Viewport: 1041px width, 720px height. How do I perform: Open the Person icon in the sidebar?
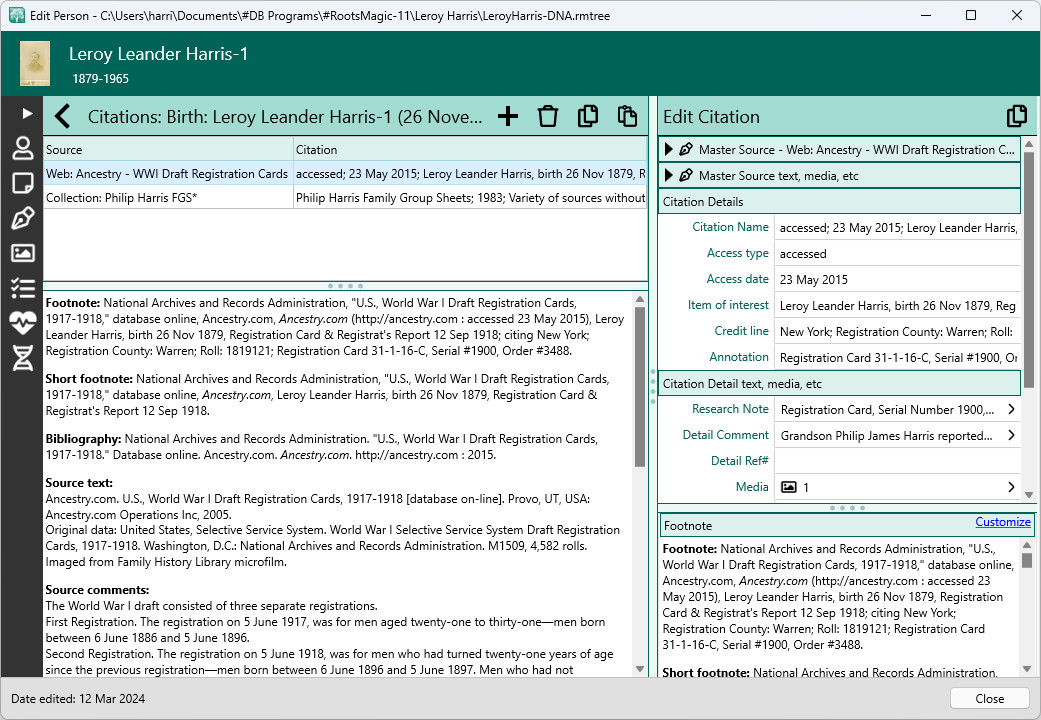pyautogui.click(x=23, y=148)
